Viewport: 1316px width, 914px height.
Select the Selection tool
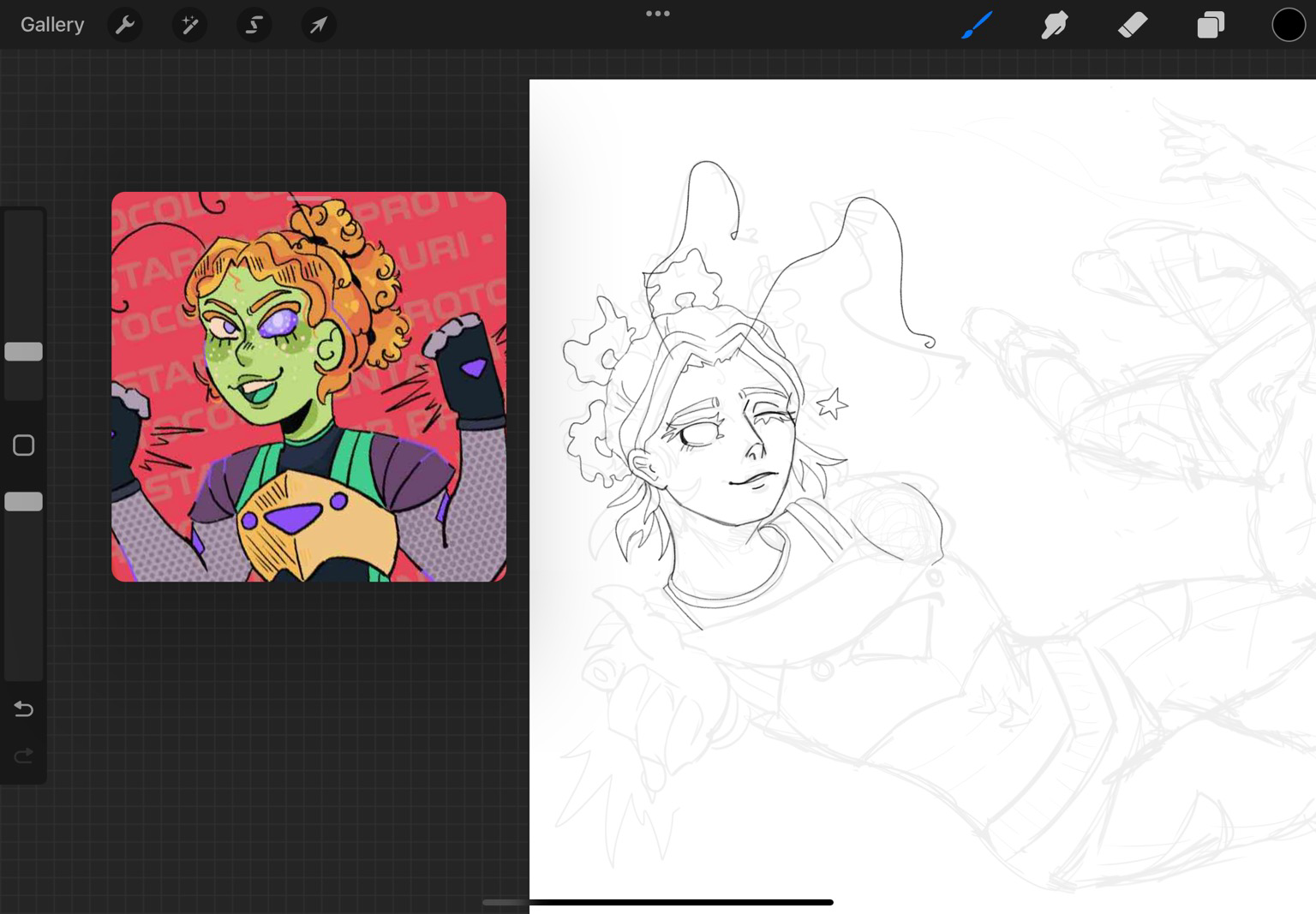(254, 25)
